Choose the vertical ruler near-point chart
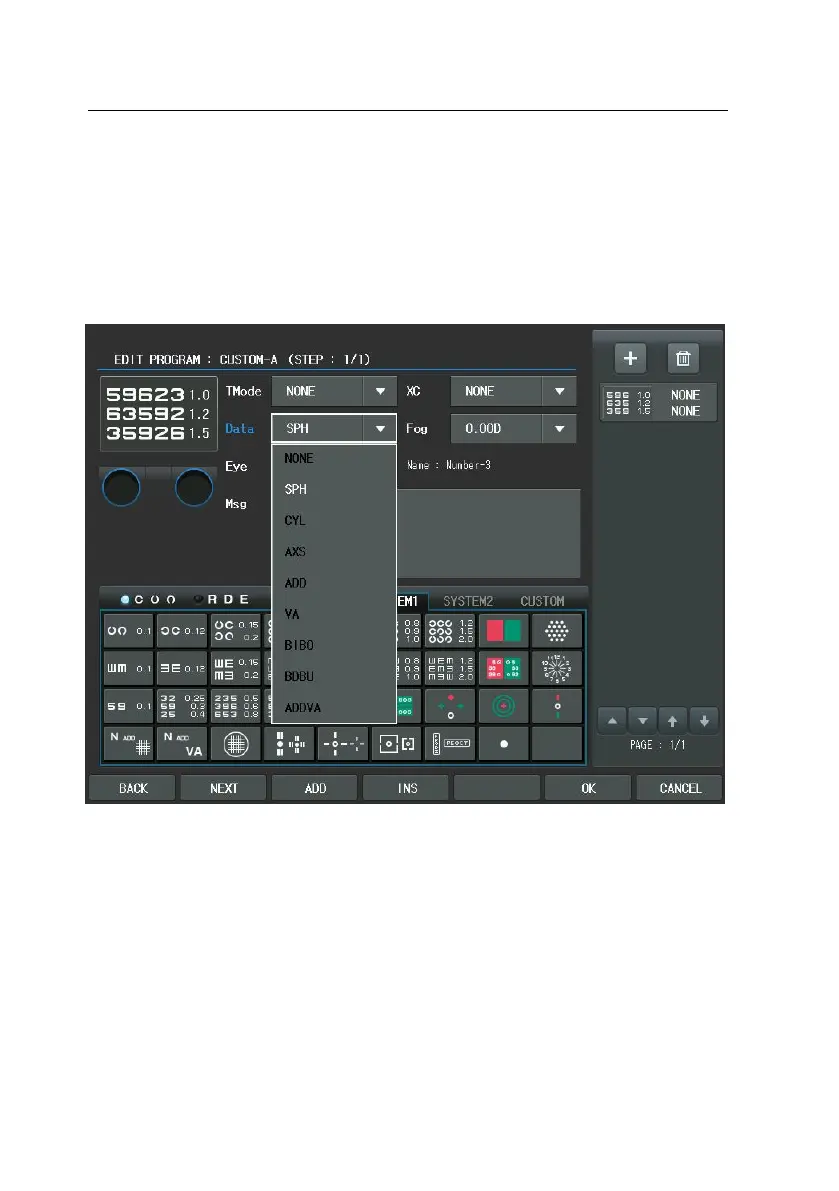Viewport: 839px width, 1191px height. point(450,744)
